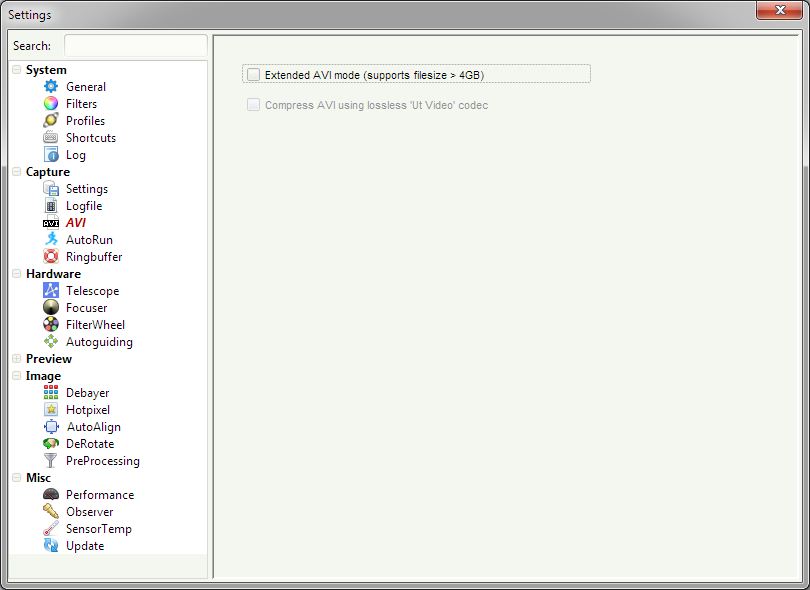Click the Update icon
Image resolution: width=810 pixels, height=590 pixels.
click(x=51, y=546)
